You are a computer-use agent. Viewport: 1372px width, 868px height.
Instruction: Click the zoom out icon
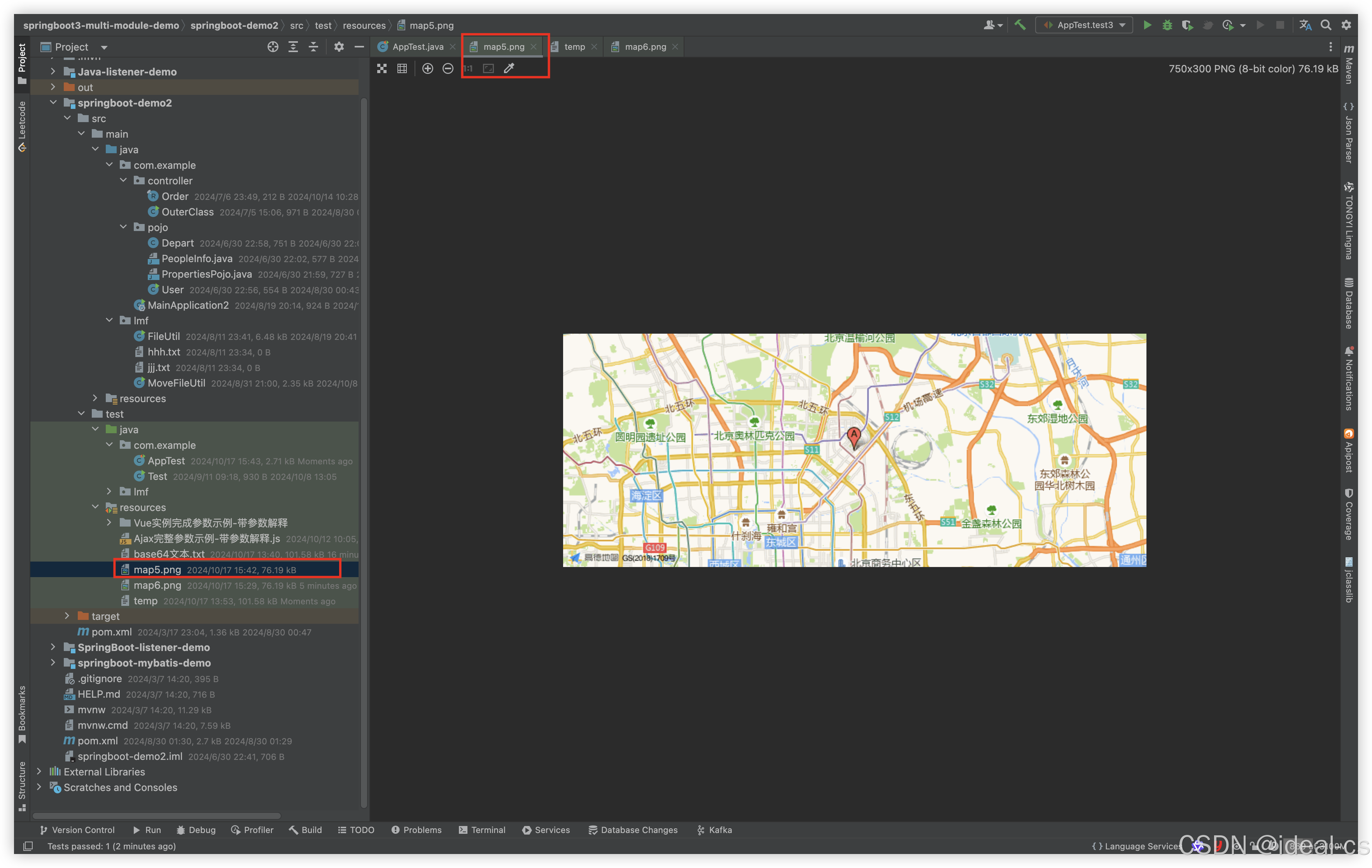pos(448,68)
